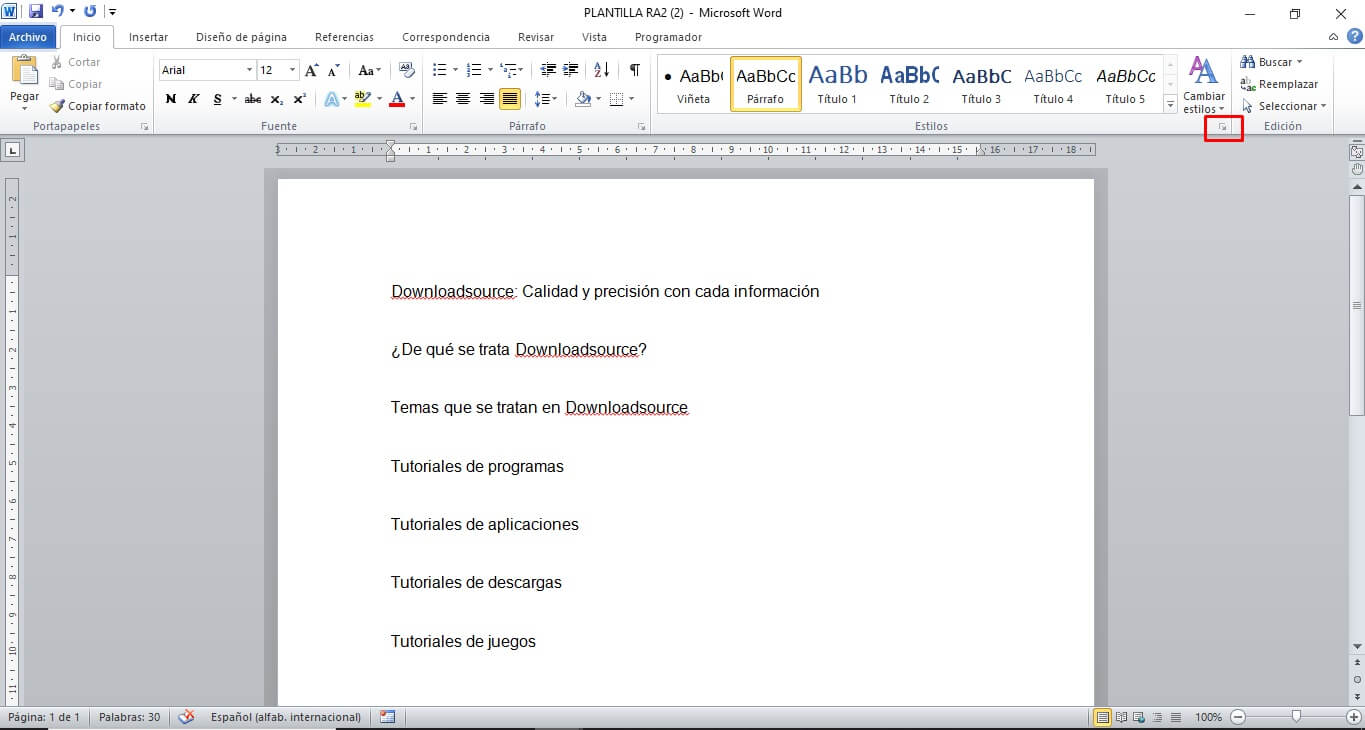This screenshot has height=730, width=1365.
Task: Apply red font color
Action: click(397, 99)
